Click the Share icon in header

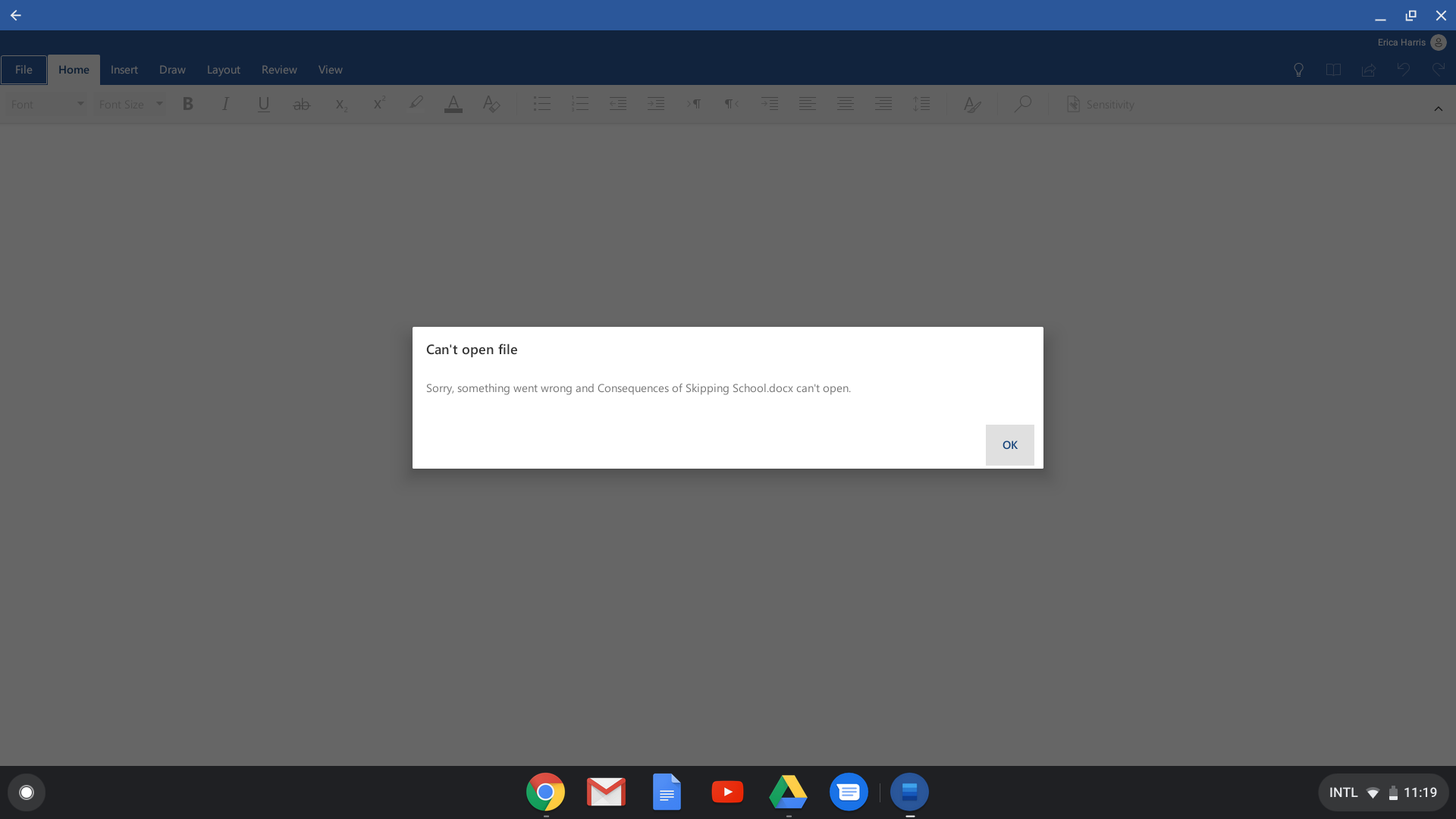pyautogui.click(x=1368, y=70)
